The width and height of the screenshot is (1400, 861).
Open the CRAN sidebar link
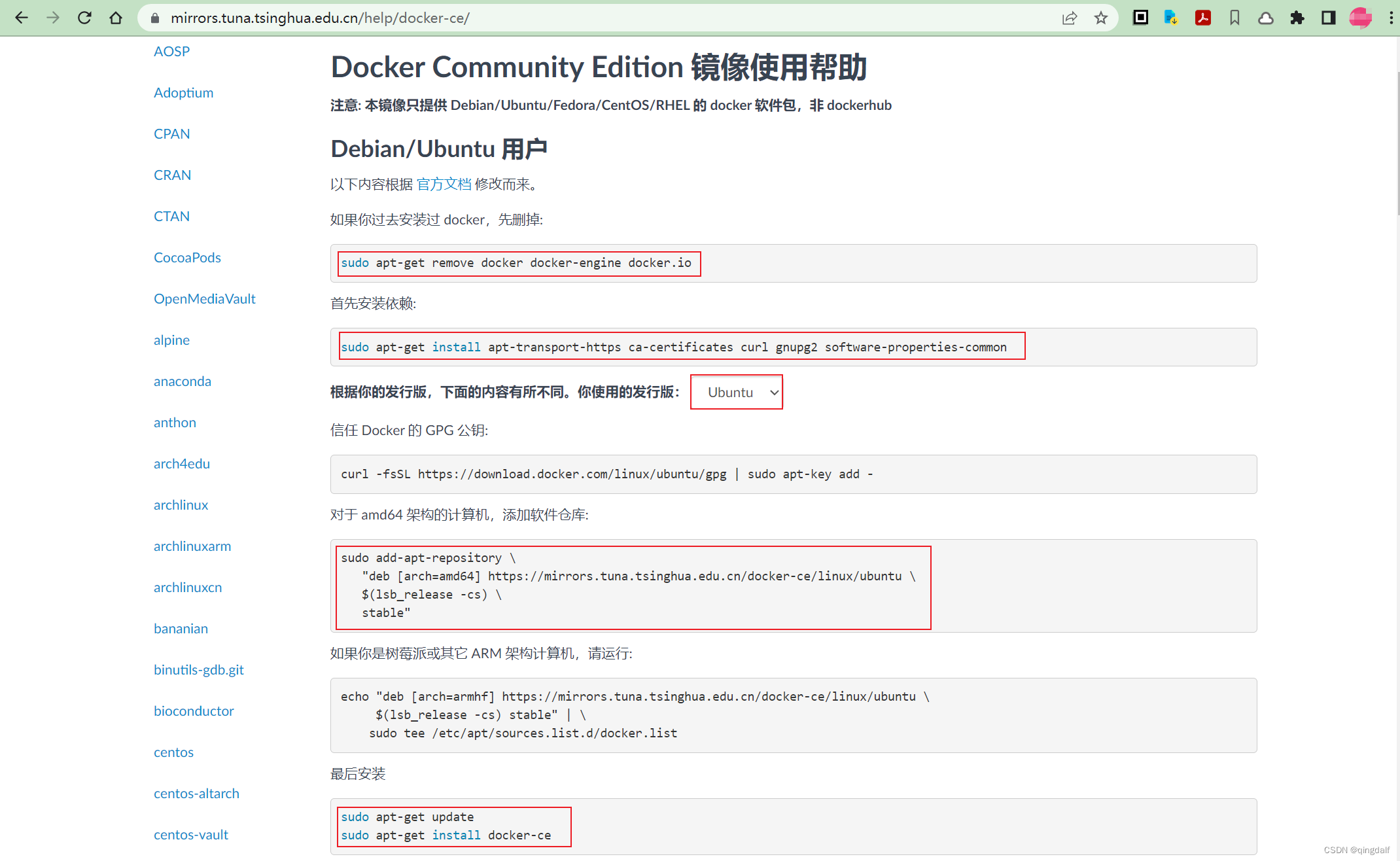[172, 175]
